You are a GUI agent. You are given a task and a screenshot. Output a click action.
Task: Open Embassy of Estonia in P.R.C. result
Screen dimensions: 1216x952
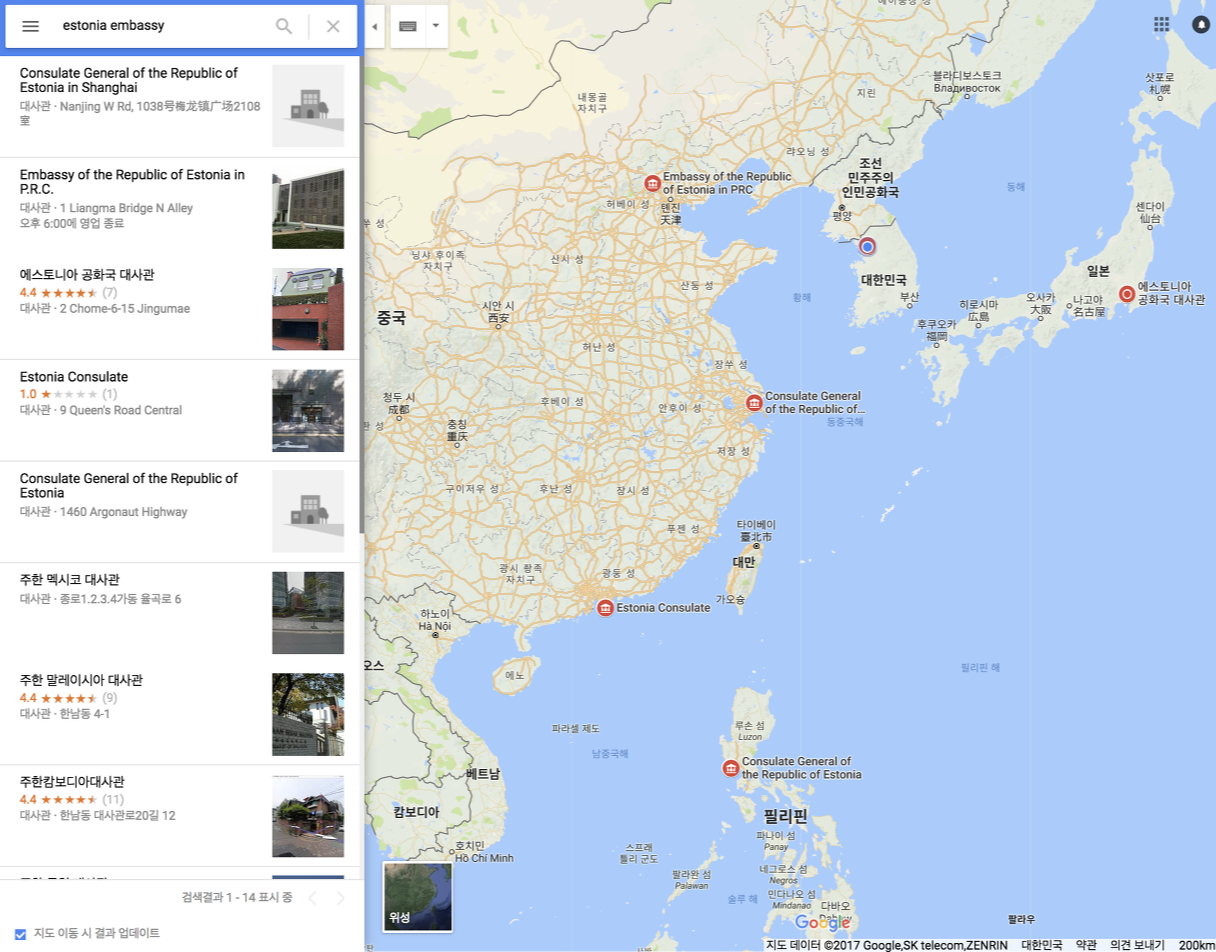tap(180, 208)
